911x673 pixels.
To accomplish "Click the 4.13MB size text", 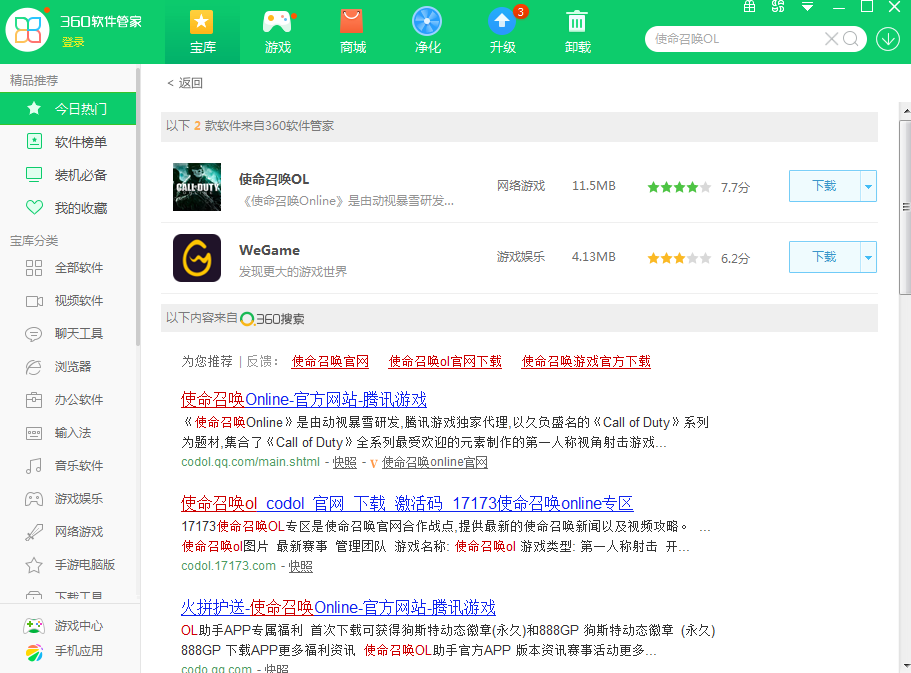I will coord(594,257).
